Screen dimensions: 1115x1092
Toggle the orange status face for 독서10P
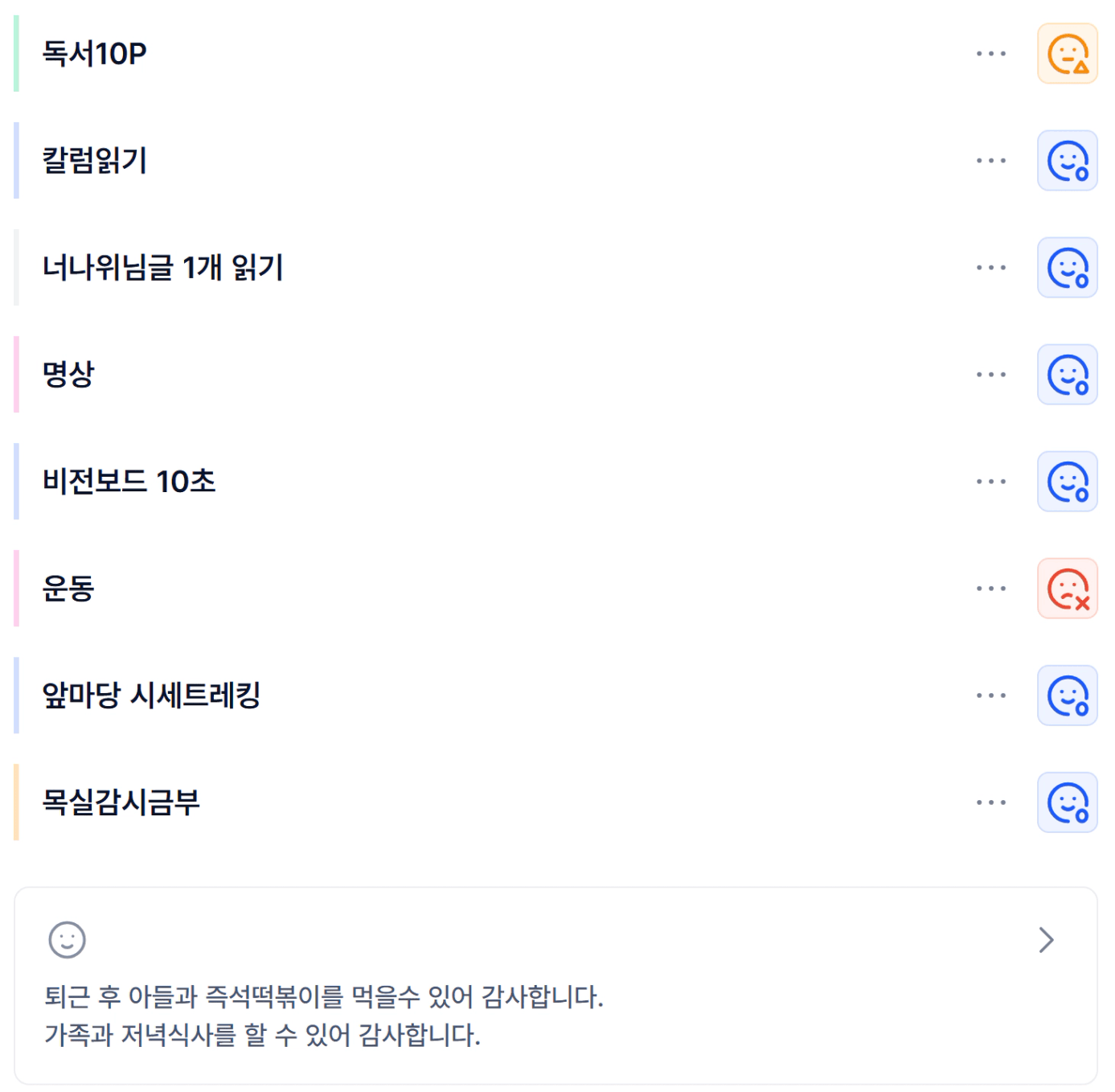[x=1067, y=54]
